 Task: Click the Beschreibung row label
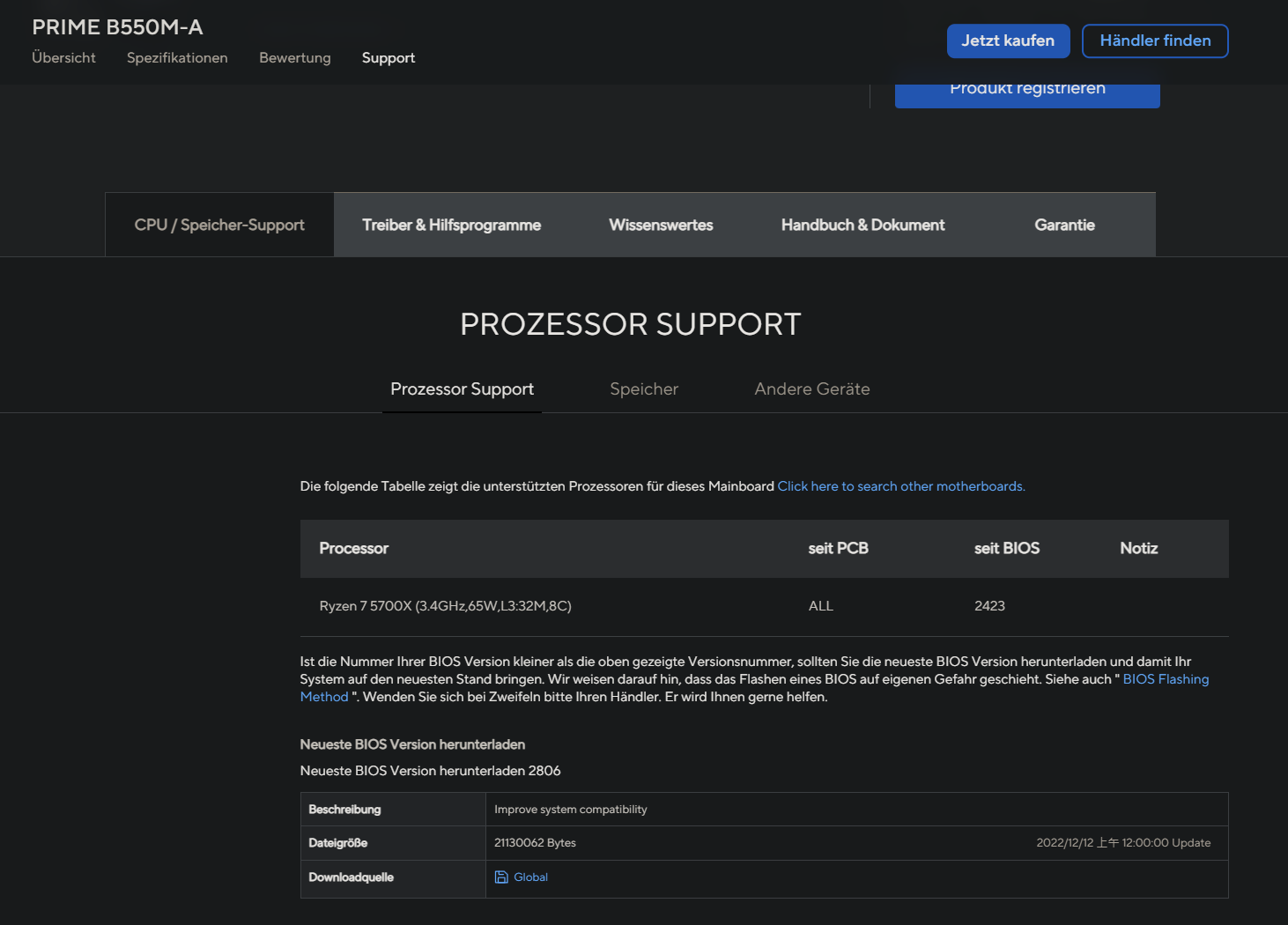tap(344, 810)
